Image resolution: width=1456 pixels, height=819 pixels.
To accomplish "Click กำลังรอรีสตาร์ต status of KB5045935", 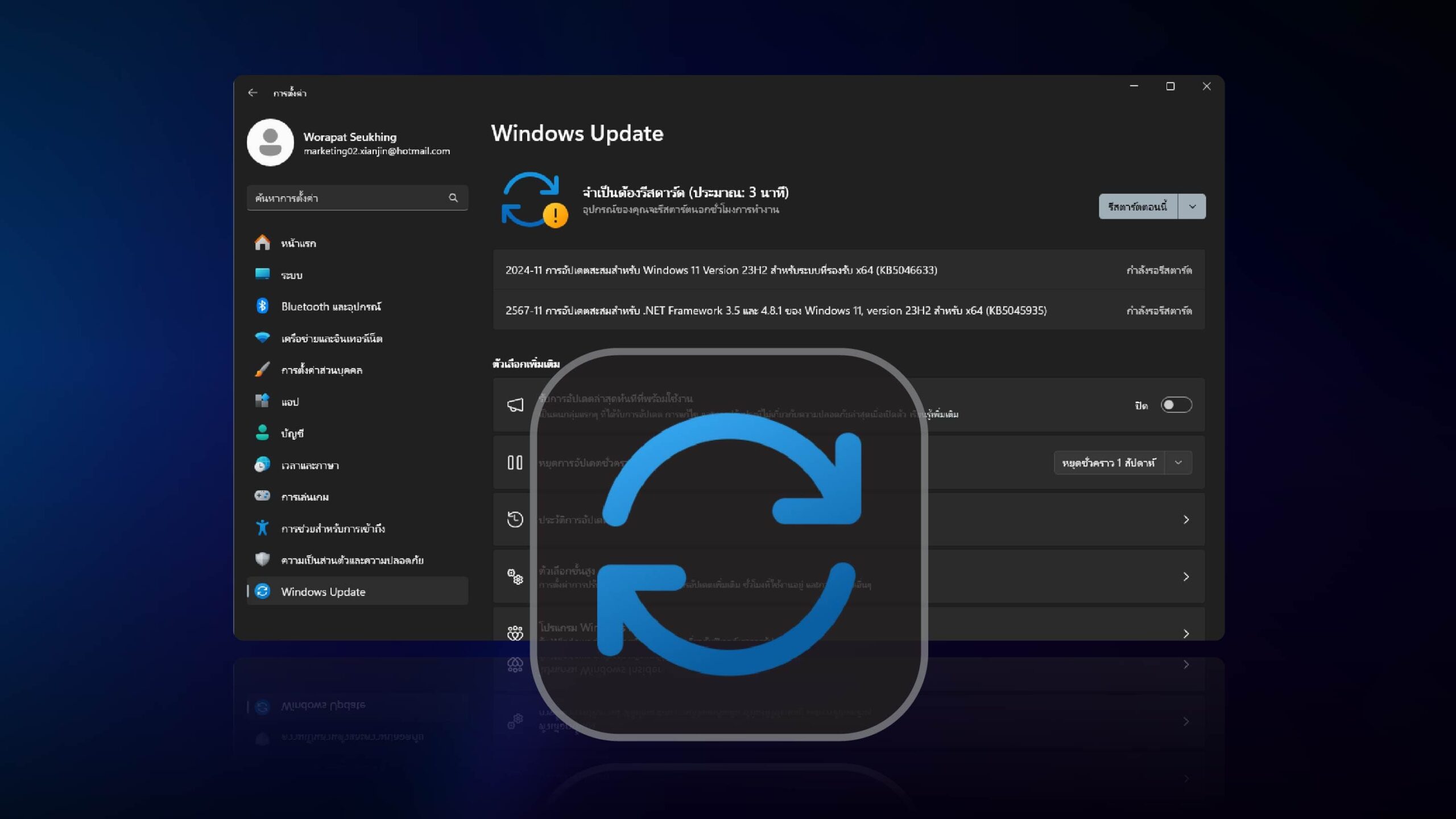I will coord(1159,311).
